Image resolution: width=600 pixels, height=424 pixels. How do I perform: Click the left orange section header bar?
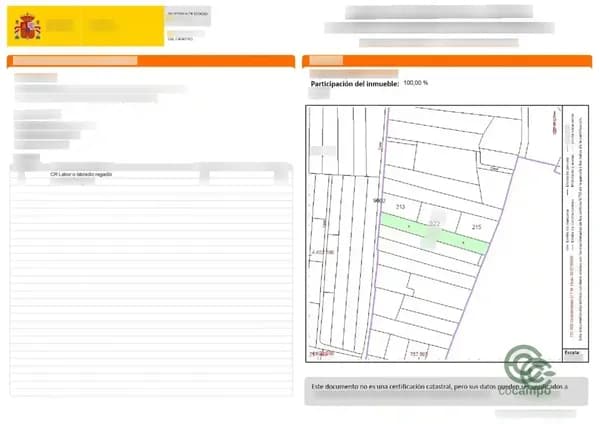pos(151,61)
